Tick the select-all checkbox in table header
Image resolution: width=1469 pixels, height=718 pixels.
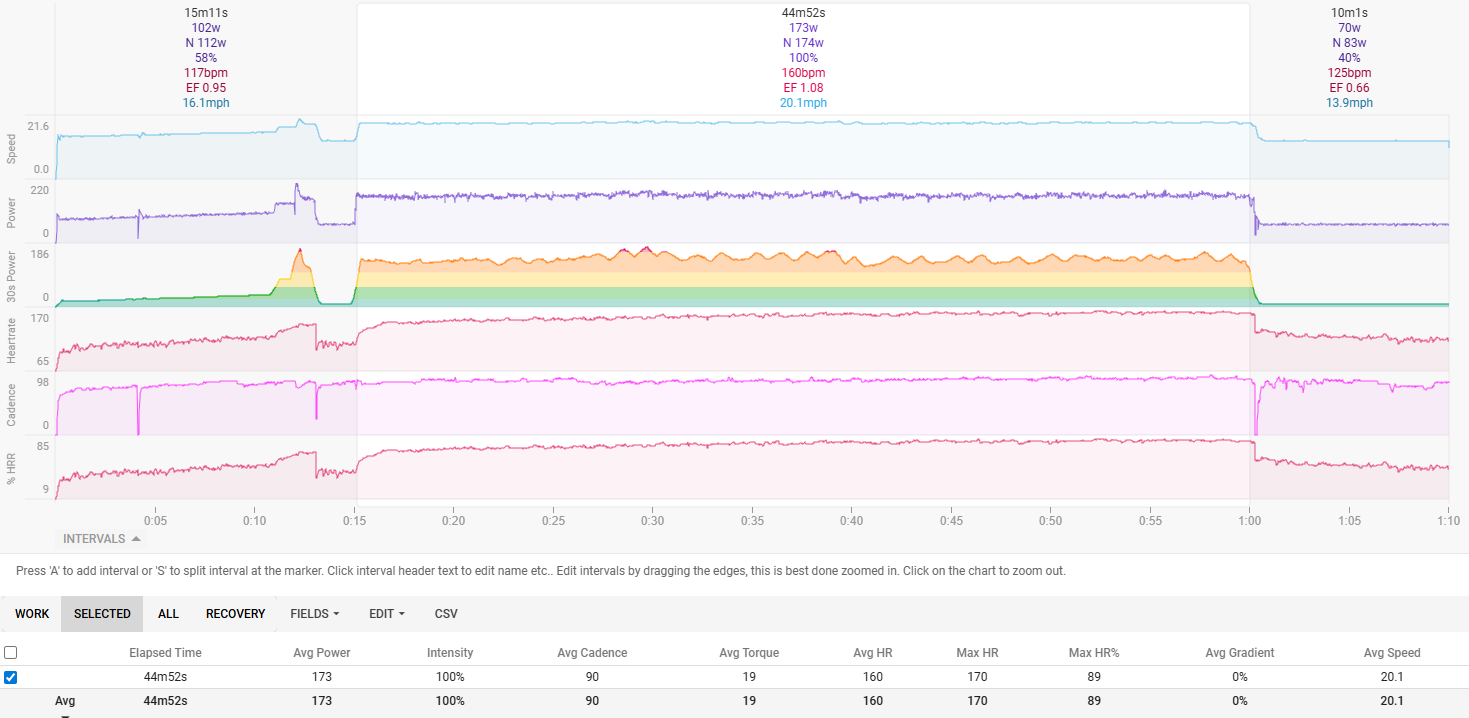pos(10,652)
